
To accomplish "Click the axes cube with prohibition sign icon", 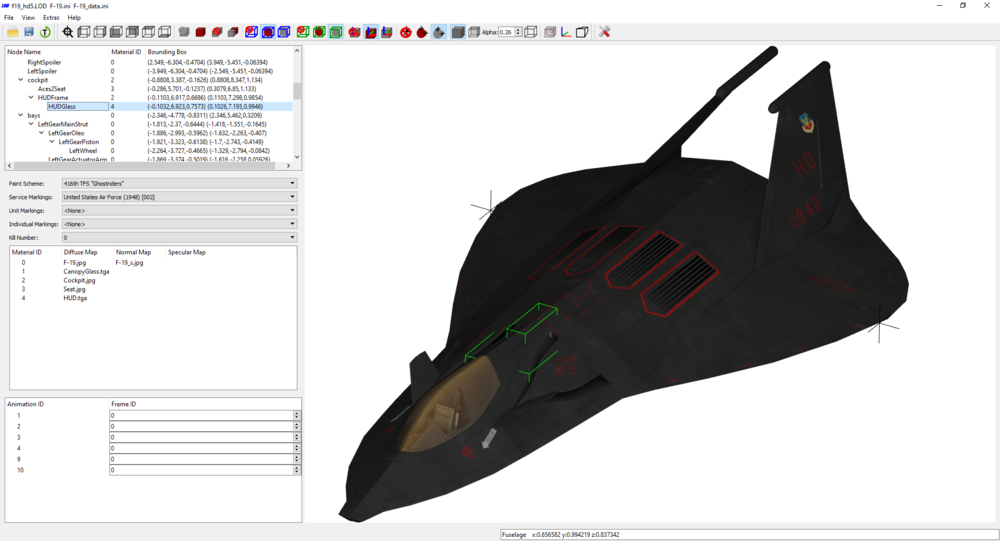I will click(355, 32).
